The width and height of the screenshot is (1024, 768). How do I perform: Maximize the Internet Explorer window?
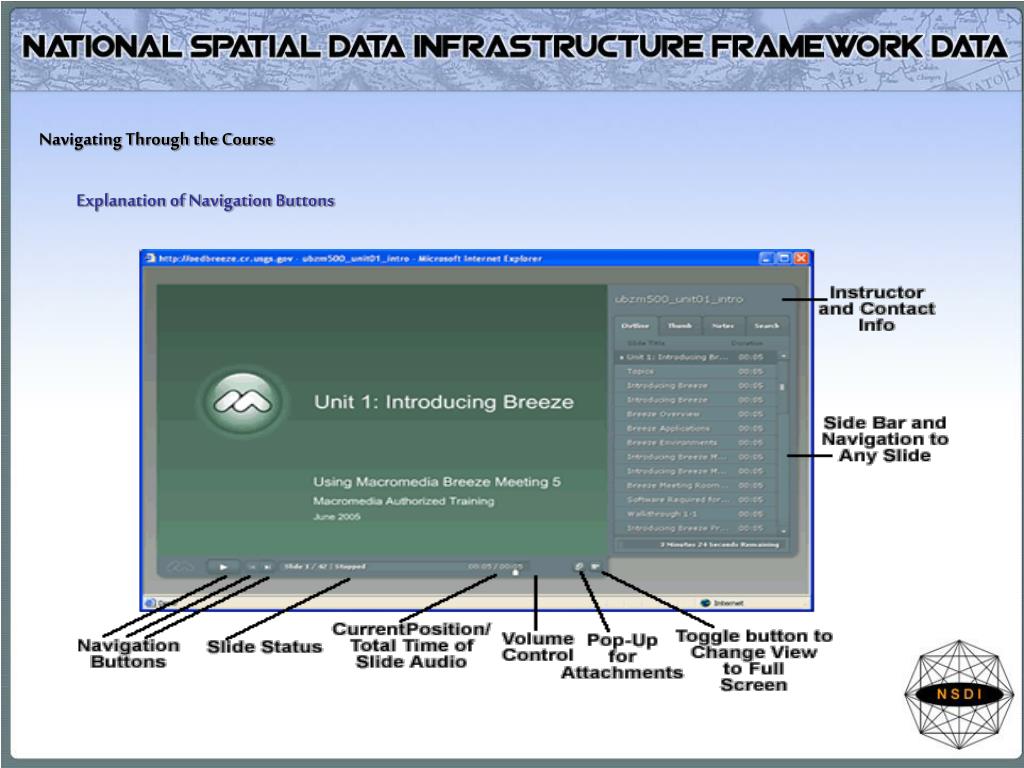(x=784, y=258)
